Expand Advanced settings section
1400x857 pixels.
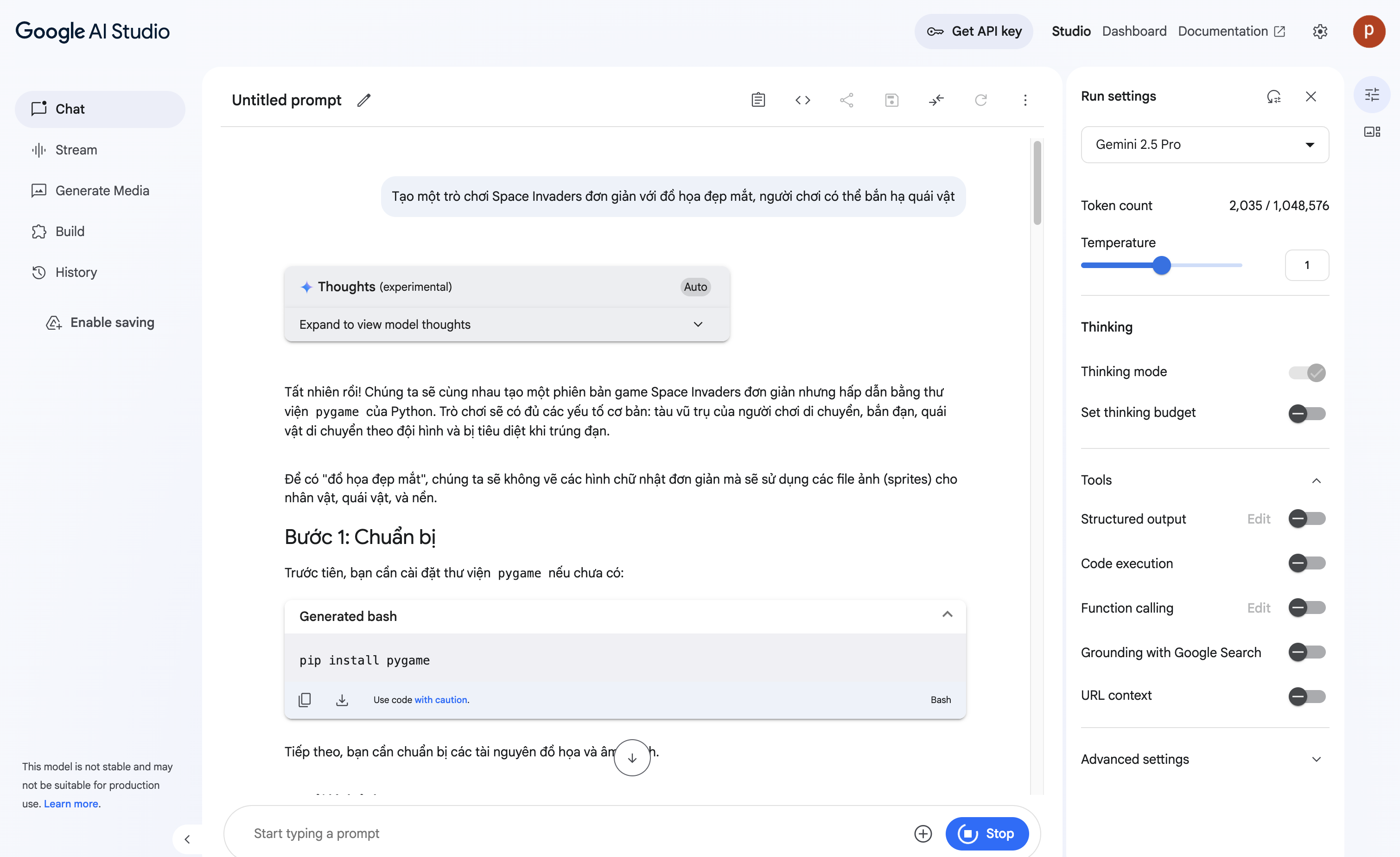pyautogui.click(x=1204, y=759)
